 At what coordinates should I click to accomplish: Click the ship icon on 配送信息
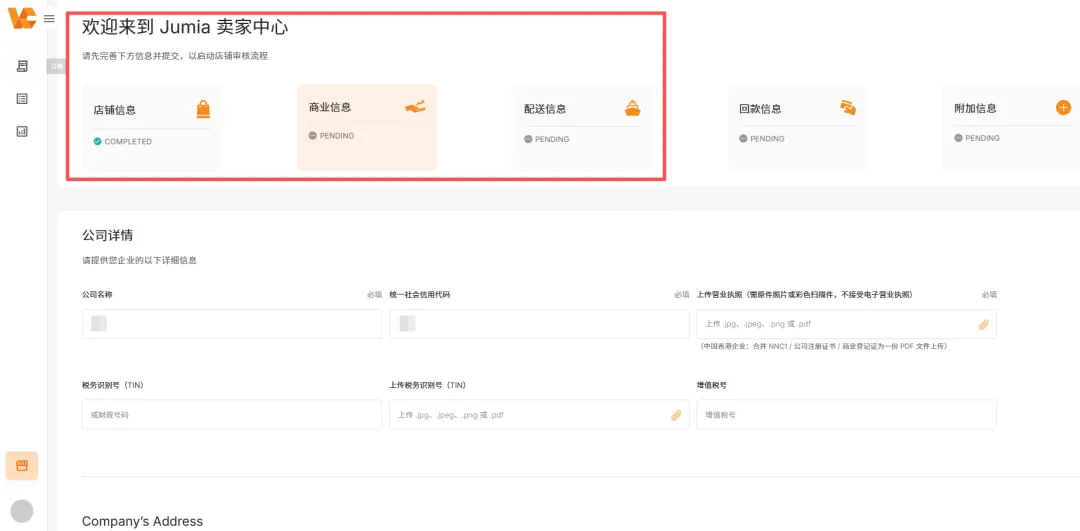coord(633,108)
